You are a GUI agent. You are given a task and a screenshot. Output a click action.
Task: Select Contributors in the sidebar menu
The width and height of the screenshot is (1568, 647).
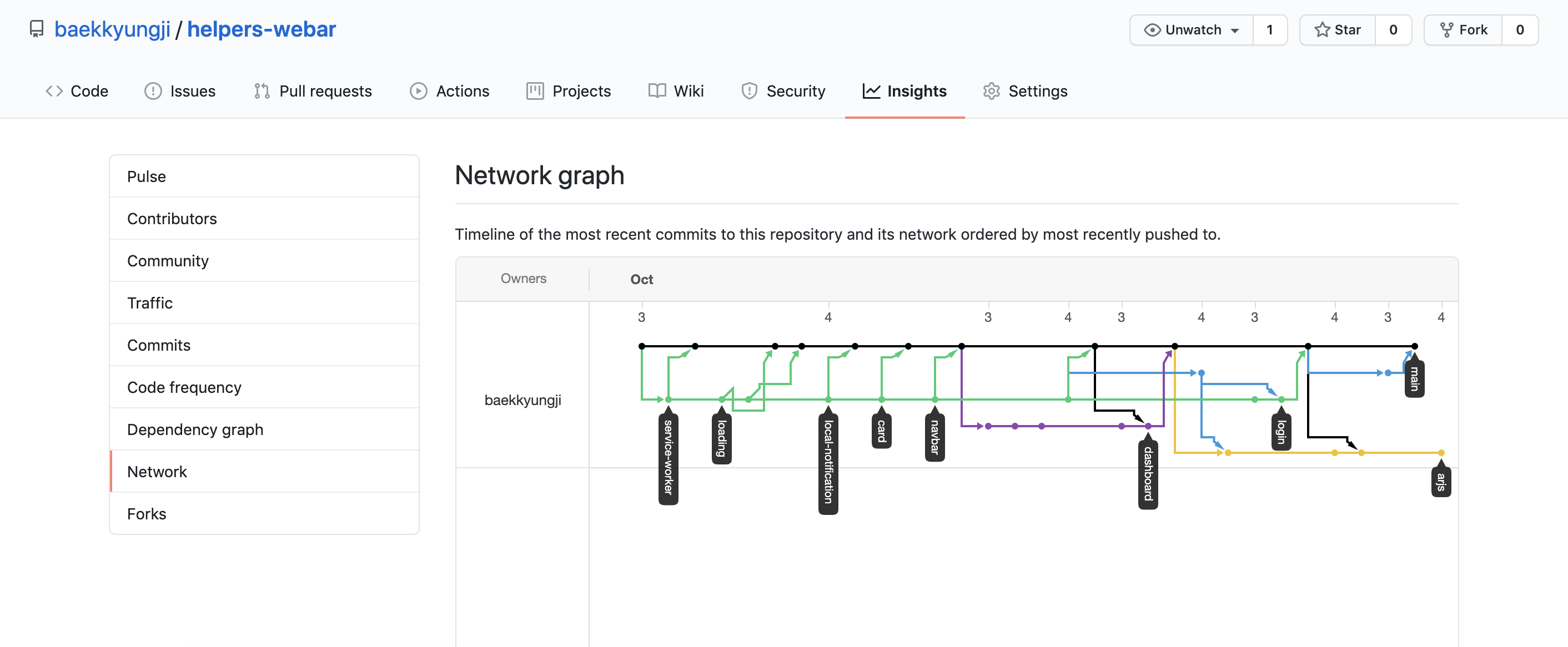coord(172,218)
